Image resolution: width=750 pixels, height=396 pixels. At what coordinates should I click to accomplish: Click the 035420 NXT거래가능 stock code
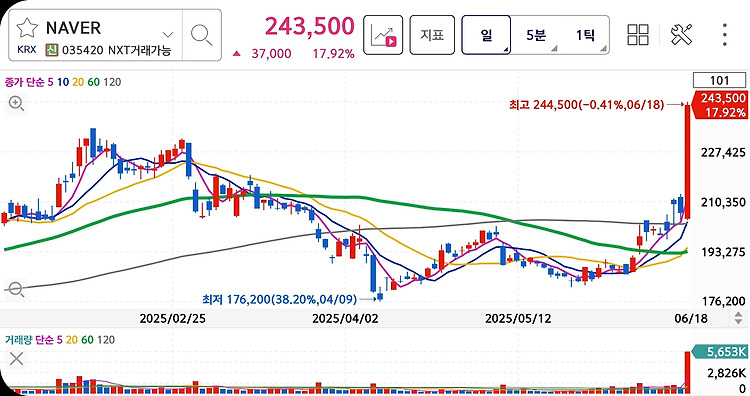coord(117,50)
